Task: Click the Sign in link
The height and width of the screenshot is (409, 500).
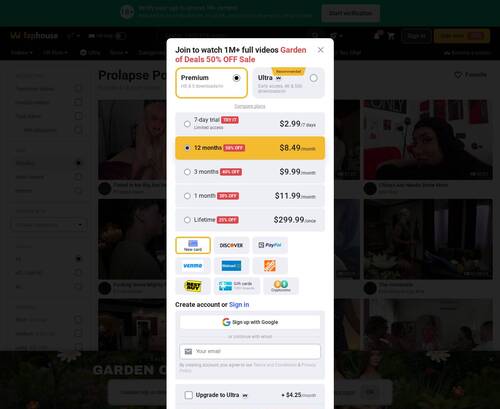Action: click(239, 305)
